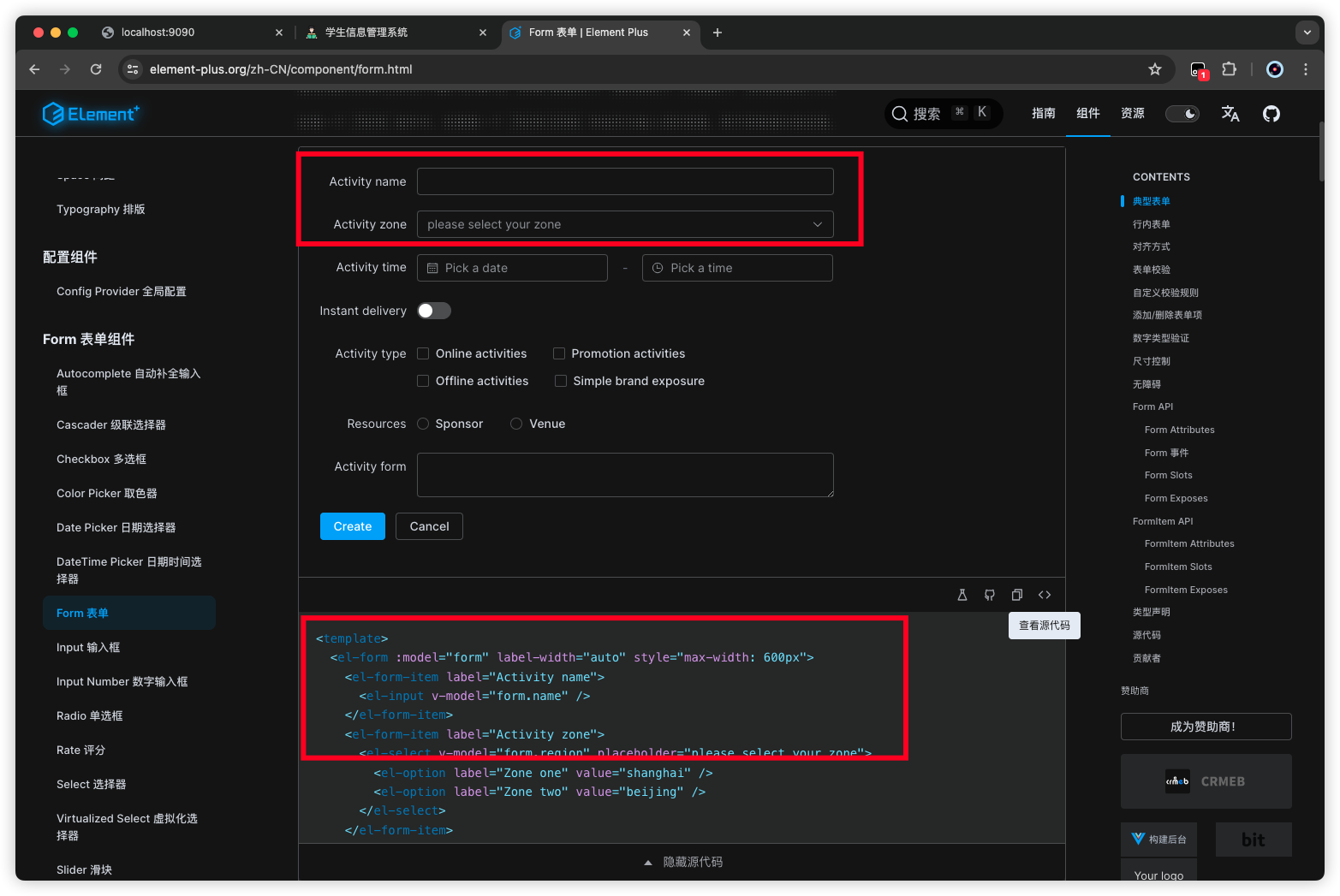The width and height of the screenshot is (1340, 896).
Task: Open the extension with the red badge
Action: point(1199,70)
